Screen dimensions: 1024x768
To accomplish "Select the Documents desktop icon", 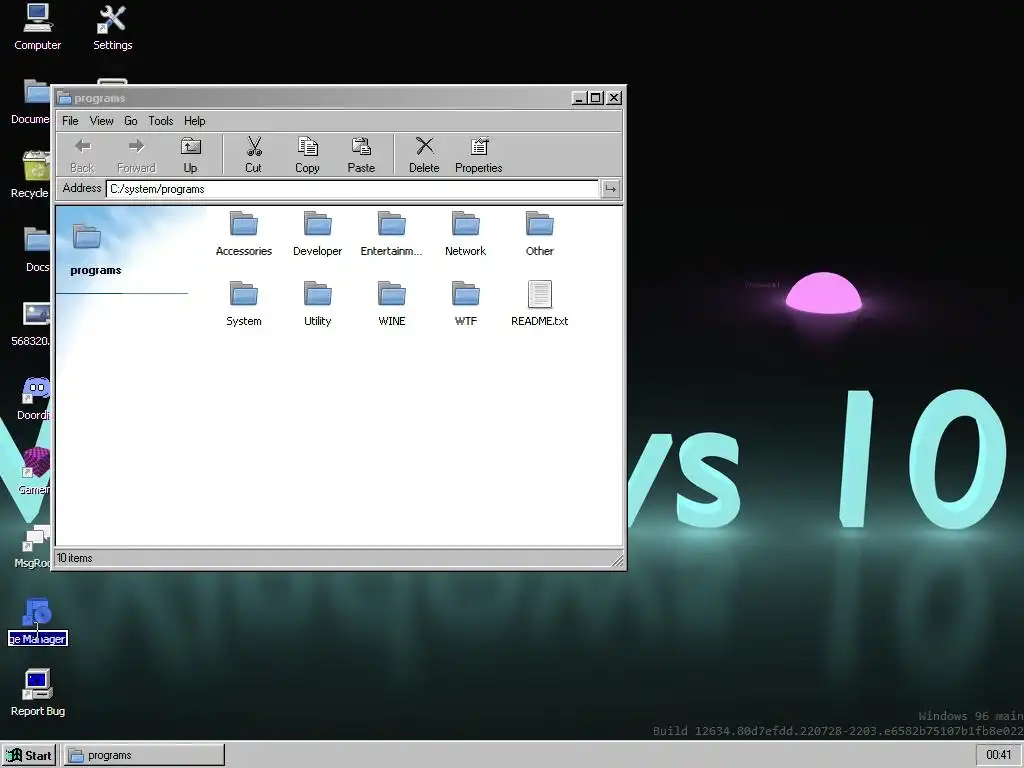I will (30, 101).
